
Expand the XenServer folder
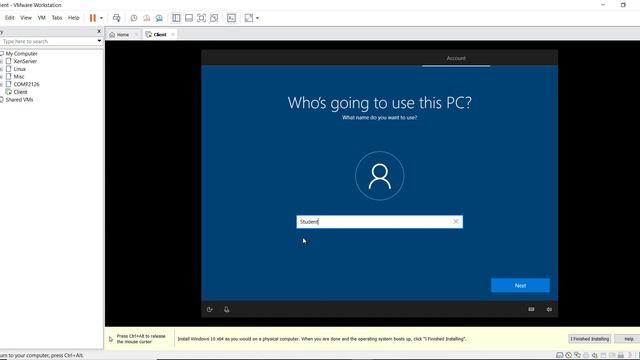(x=1, y=61)
